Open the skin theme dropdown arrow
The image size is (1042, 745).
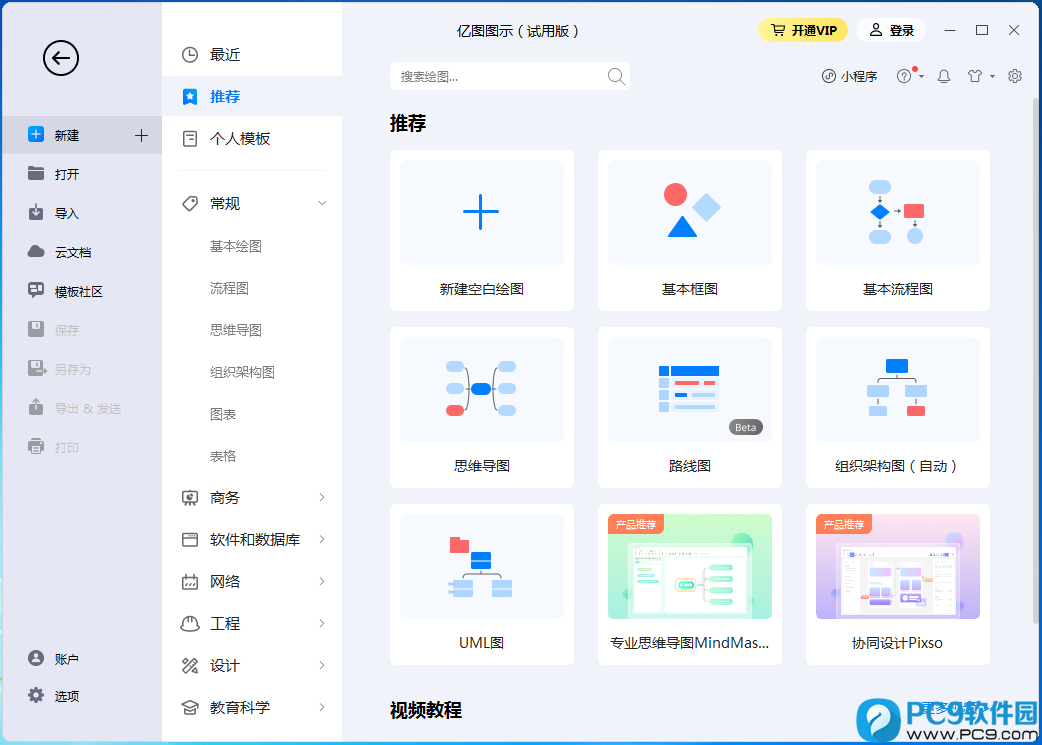(992, 76)
